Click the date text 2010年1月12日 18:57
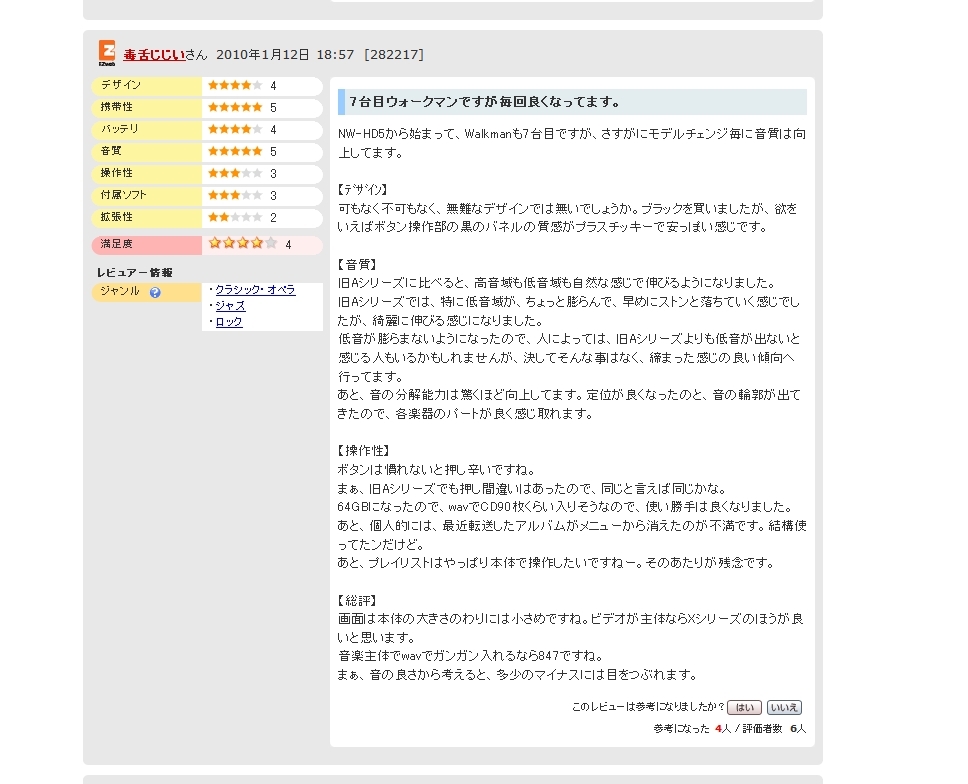 tap(285, 55)
